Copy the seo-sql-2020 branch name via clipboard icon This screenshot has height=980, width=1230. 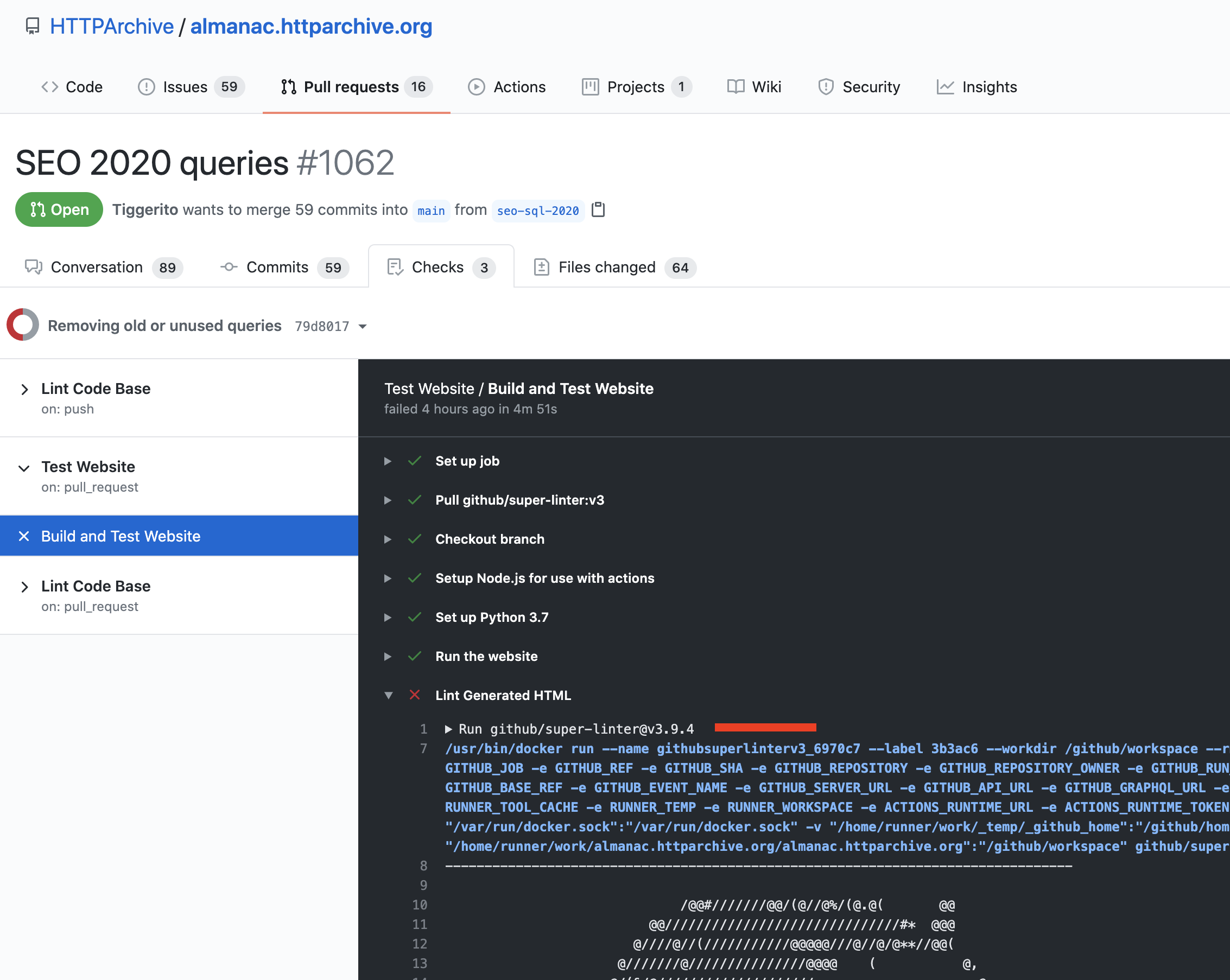[598, 210]
